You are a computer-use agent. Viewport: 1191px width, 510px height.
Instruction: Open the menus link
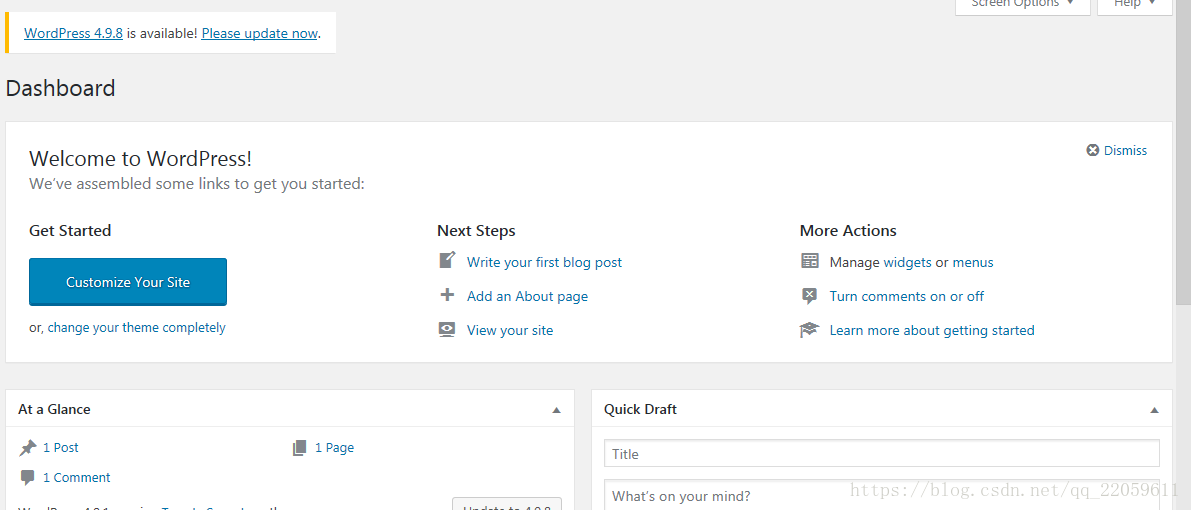point(972,262)
